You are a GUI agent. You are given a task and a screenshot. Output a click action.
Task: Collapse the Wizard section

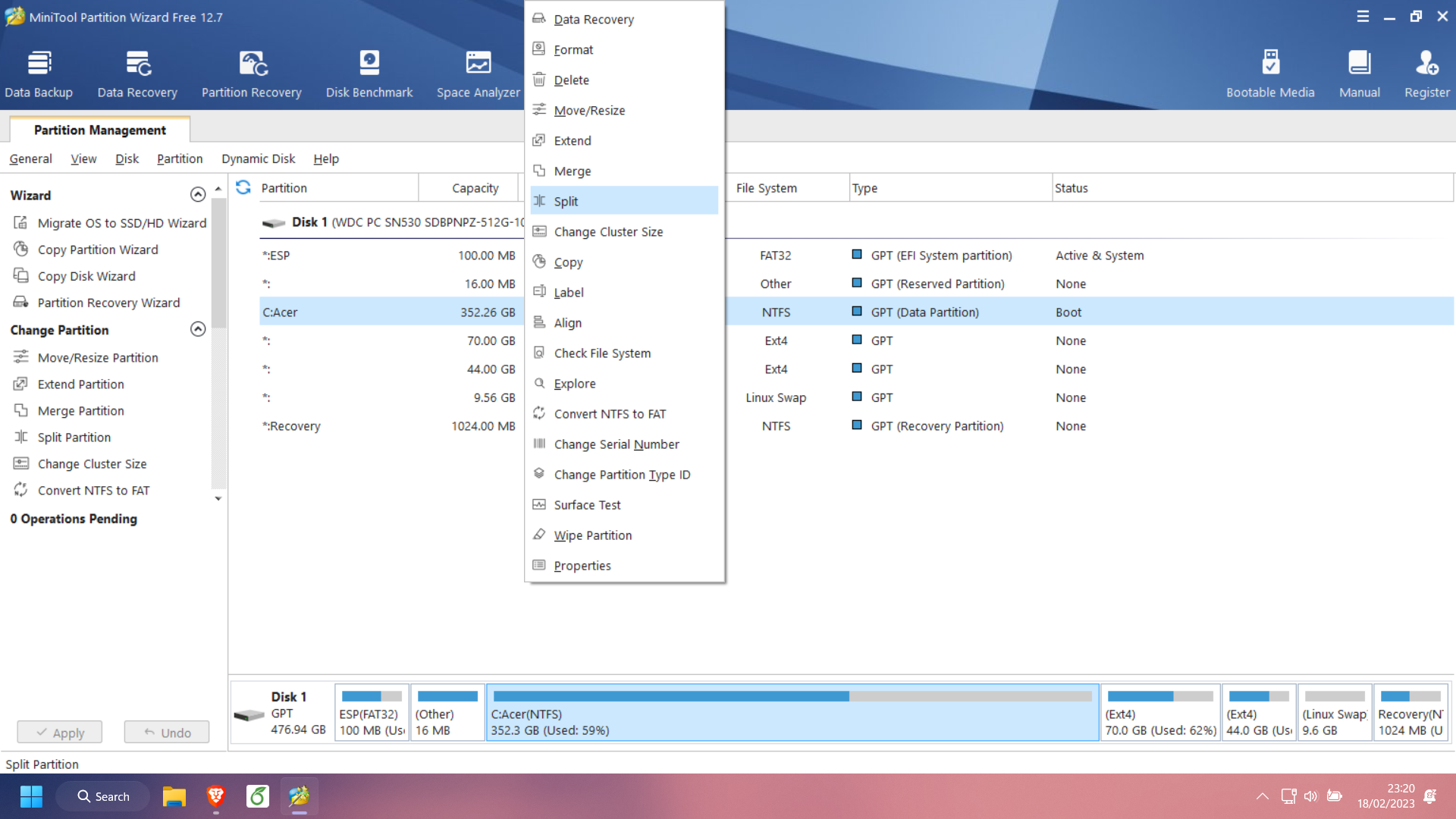click(198, 195)
